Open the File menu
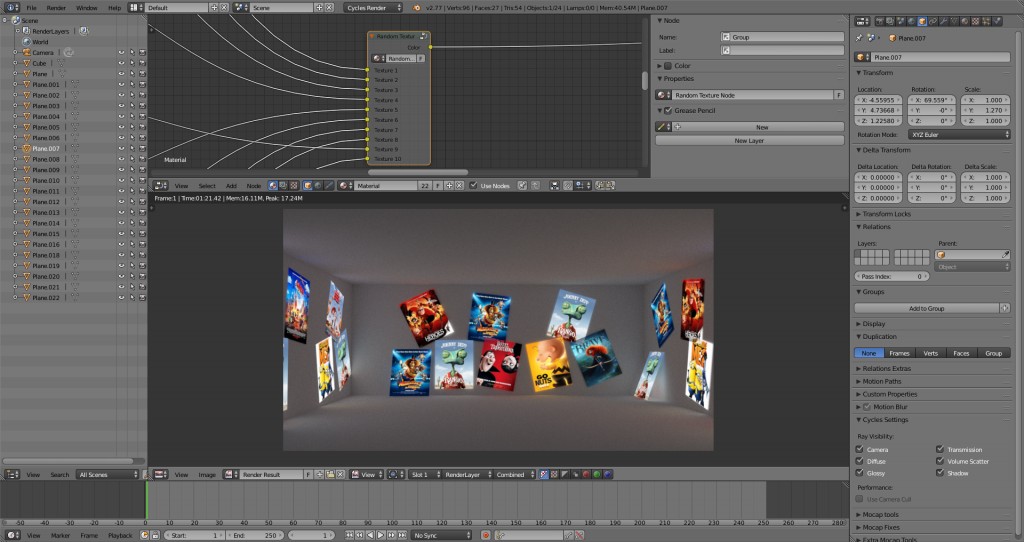This screenshot has height=542, width=1024. tap(31, 8)
